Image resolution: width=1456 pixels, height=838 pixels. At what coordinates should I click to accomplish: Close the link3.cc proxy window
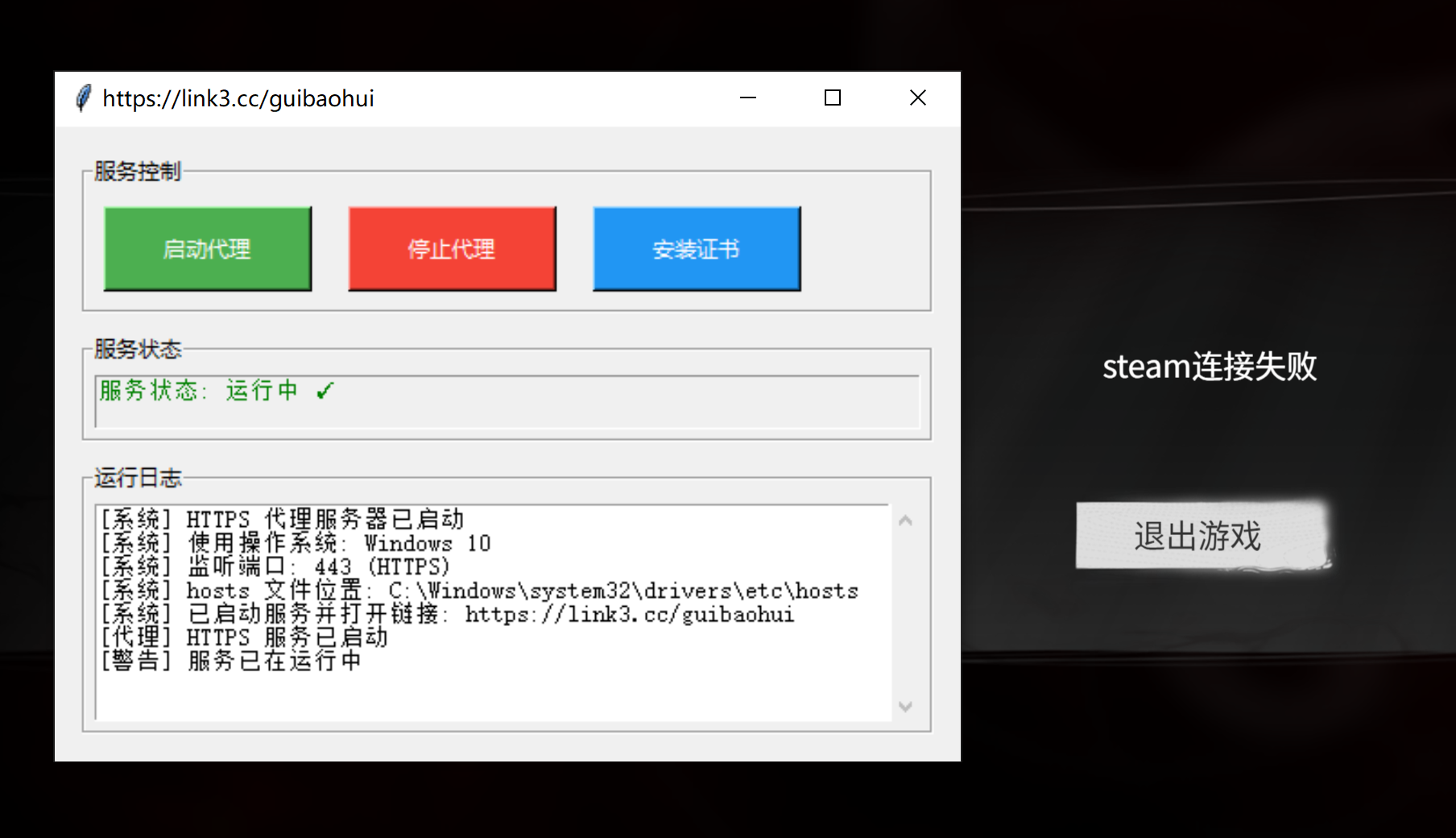917,98
